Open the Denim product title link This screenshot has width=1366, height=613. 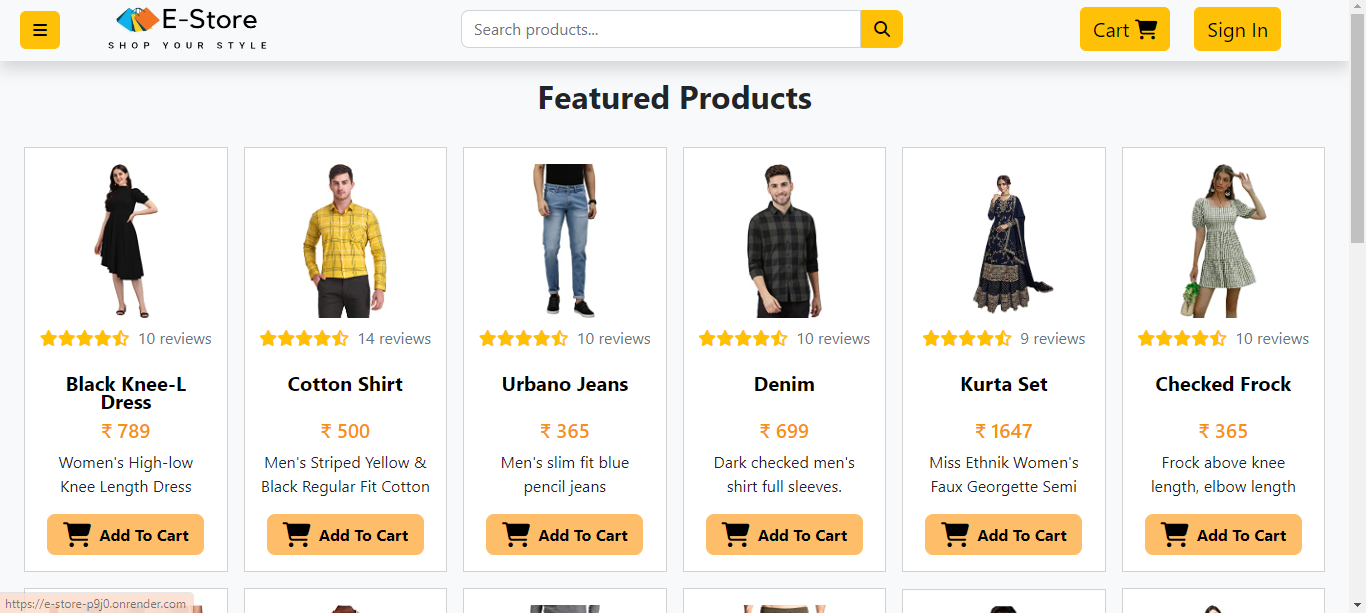point(784,384)
